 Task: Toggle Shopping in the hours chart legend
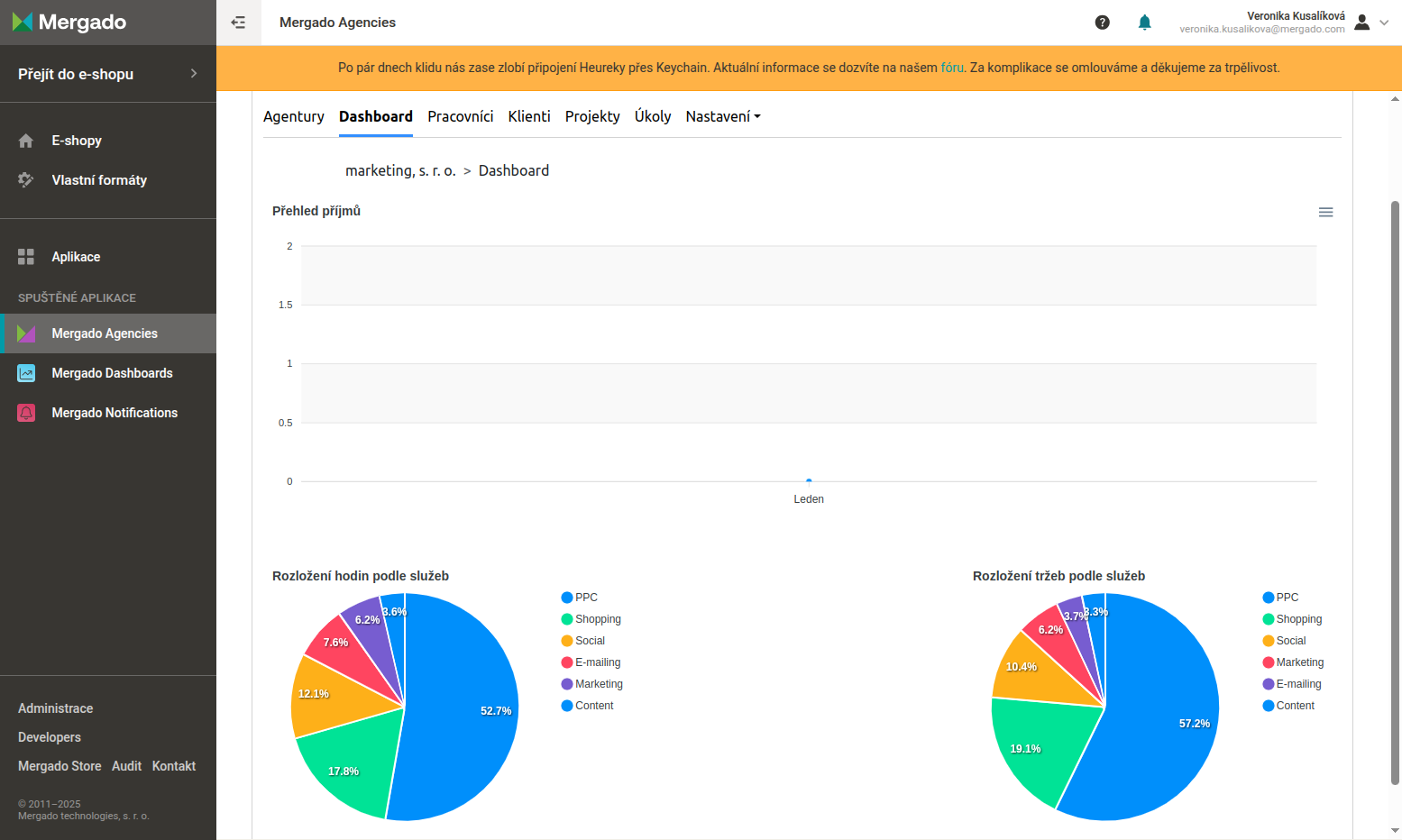pos(591,619)
